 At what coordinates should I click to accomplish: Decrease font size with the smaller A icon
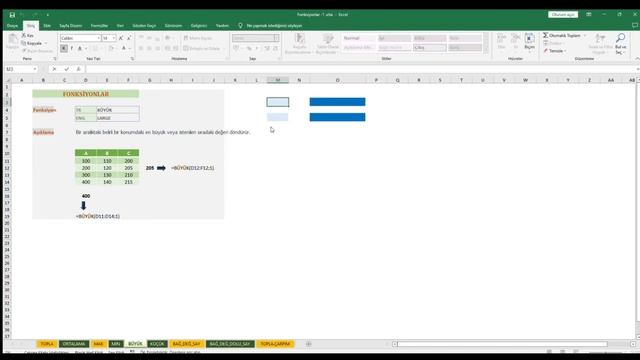point(129,38)
